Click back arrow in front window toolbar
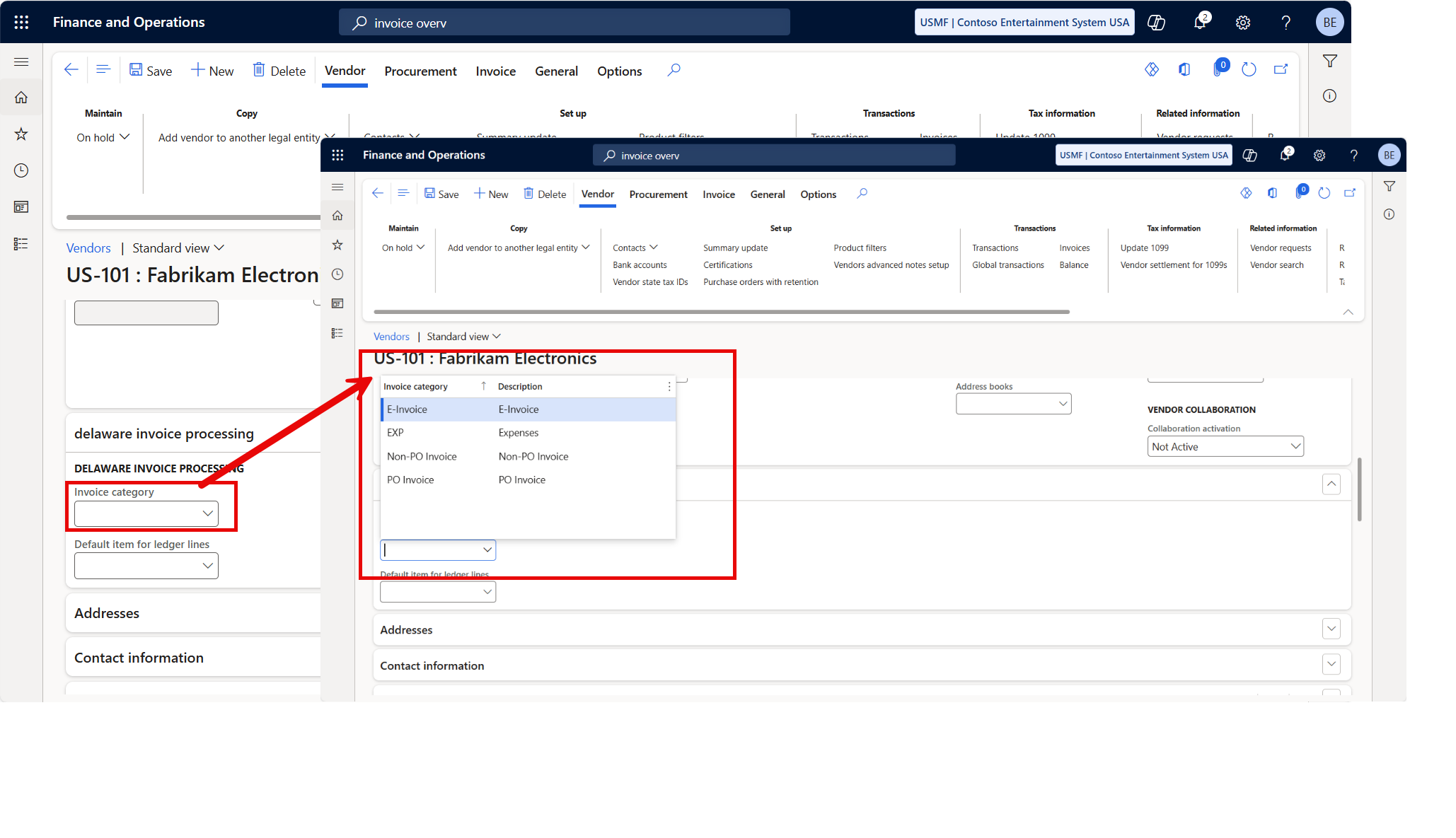This screenshot has width=1456, height=838. pos(378,193)
